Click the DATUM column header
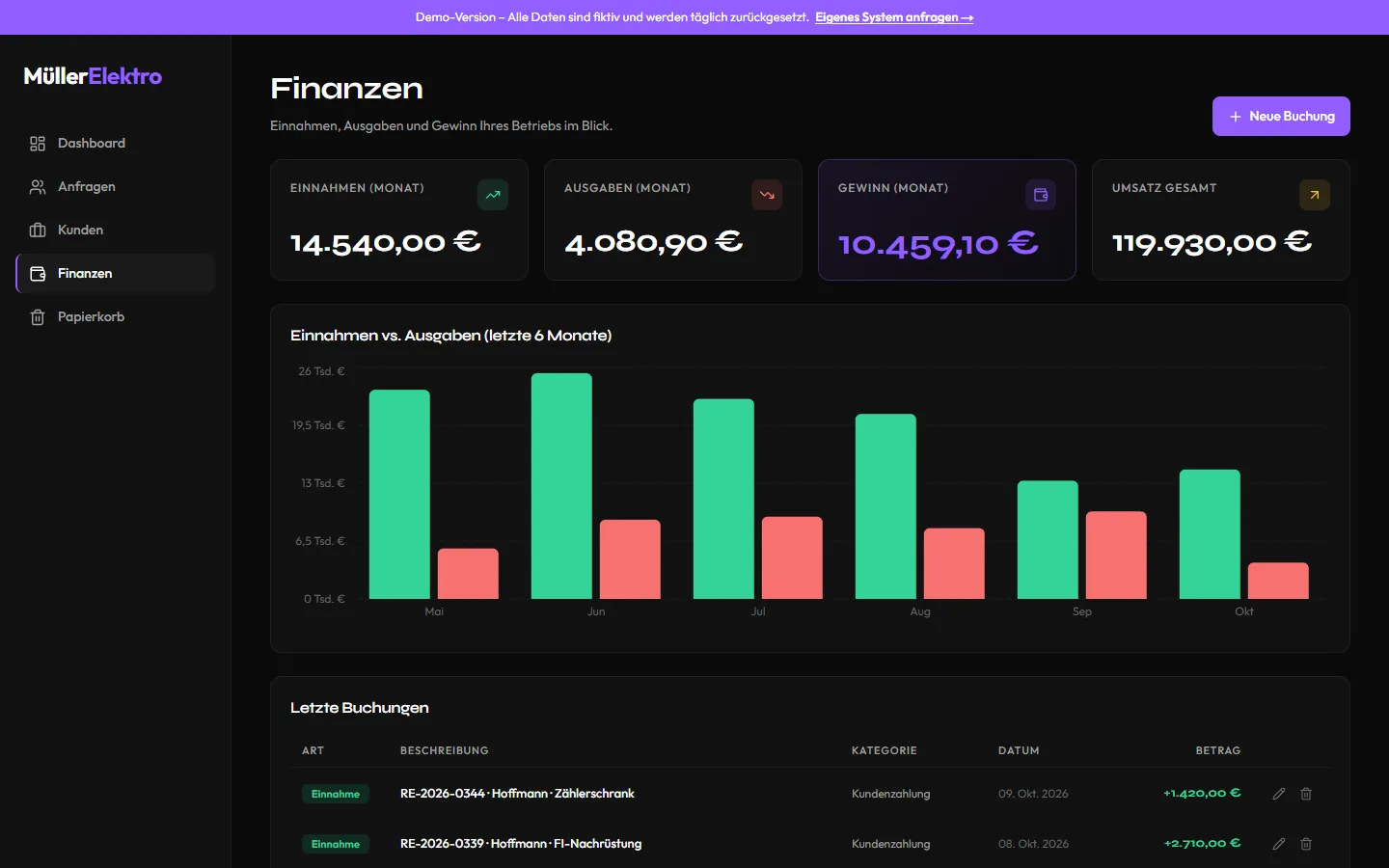 click(1019, 750)
